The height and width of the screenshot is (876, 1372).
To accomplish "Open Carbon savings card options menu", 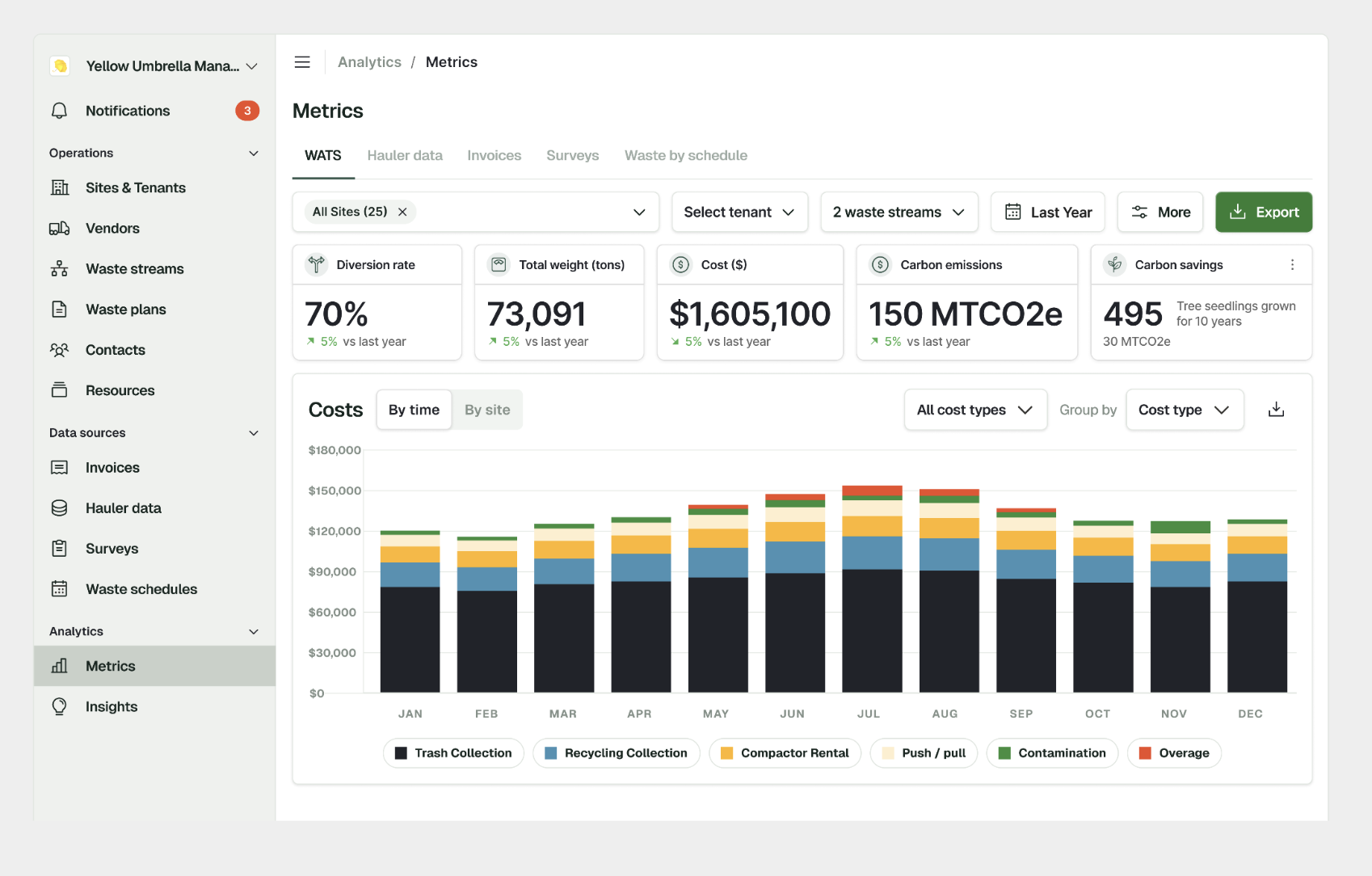I will 1292,265.
